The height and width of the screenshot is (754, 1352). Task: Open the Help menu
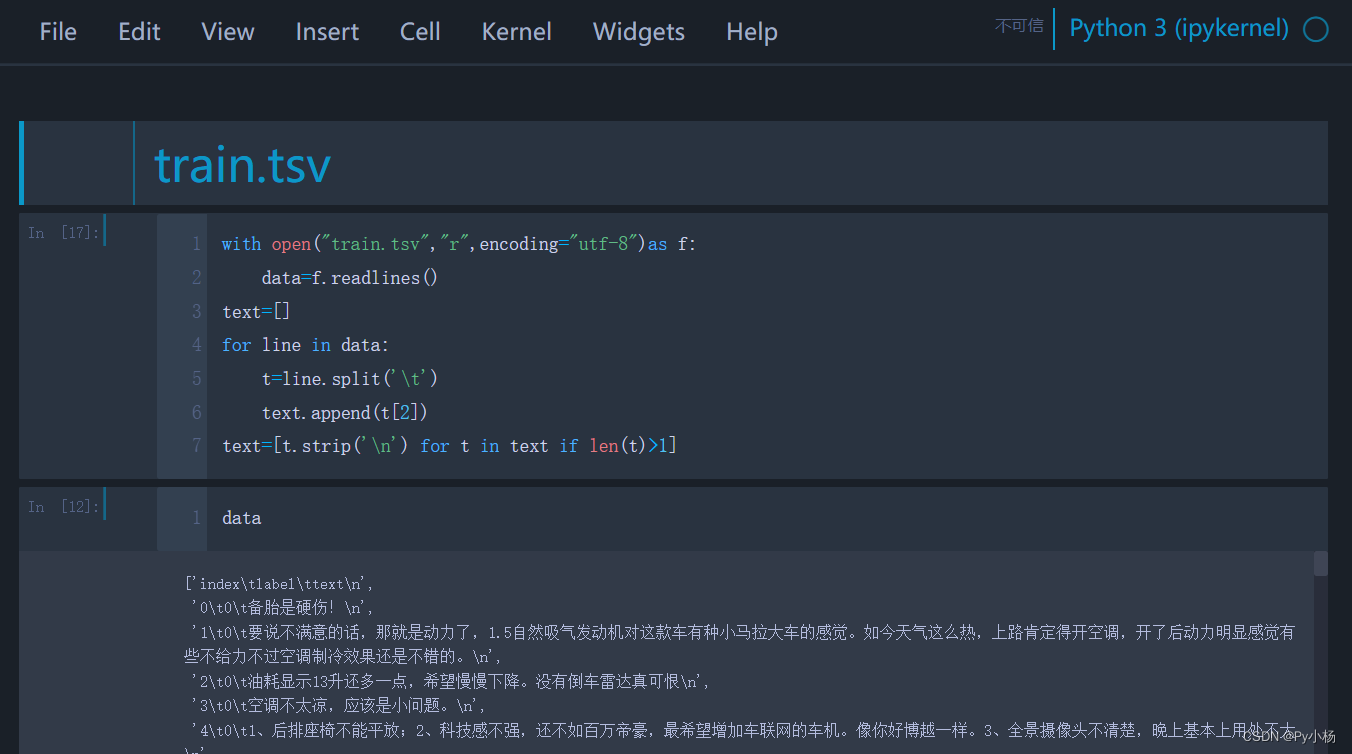click(751, 31)
